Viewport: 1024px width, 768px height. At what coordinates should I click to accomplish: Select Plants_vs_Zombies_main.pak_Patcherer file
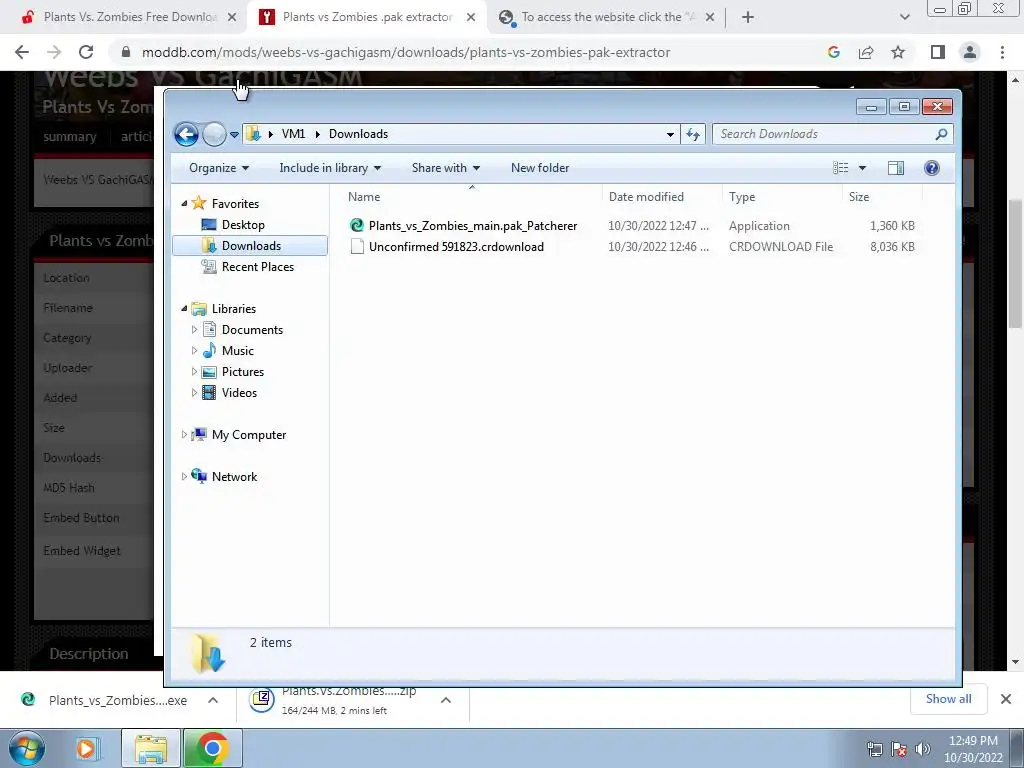click(473, 225)
